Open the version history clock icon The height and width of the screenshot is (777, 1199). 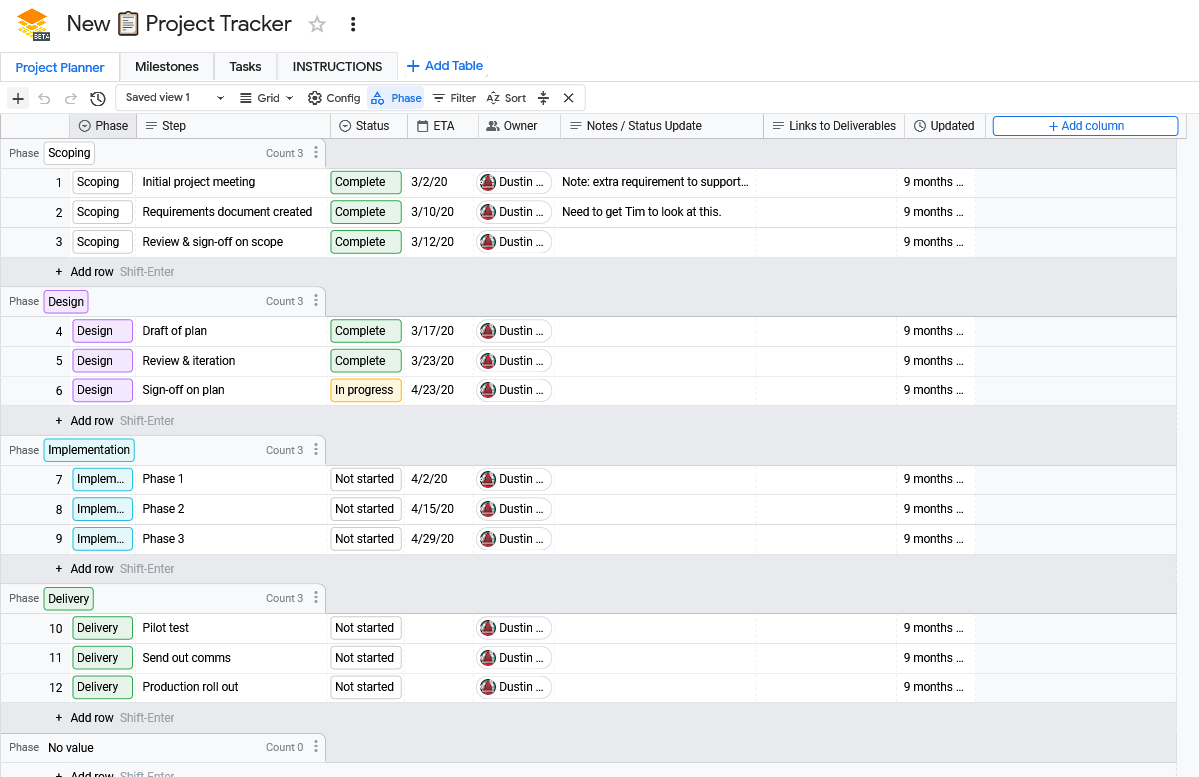[x=97, y=98]
